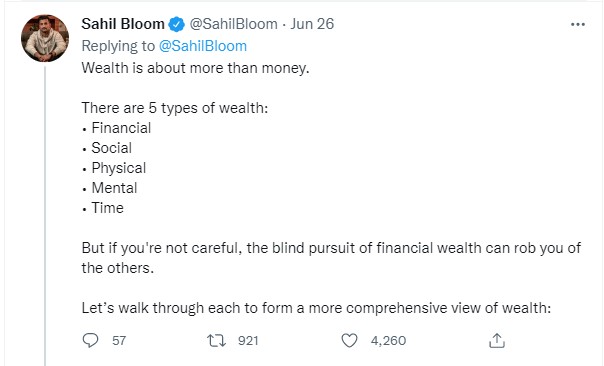Click the share upload arrow icon

pos(497,341)
